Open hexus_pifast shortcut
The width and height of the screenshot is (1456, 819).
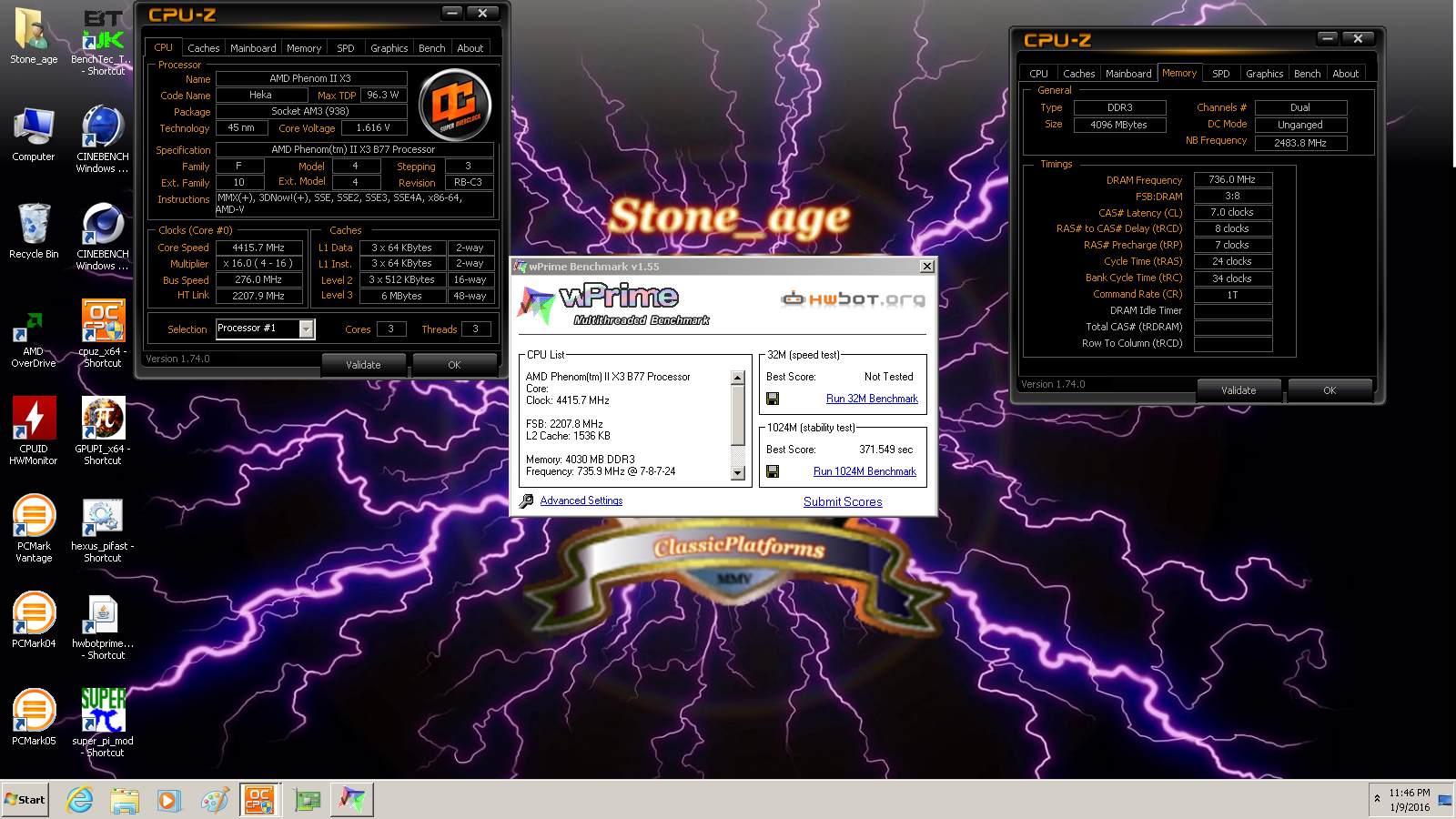(103, 529)
